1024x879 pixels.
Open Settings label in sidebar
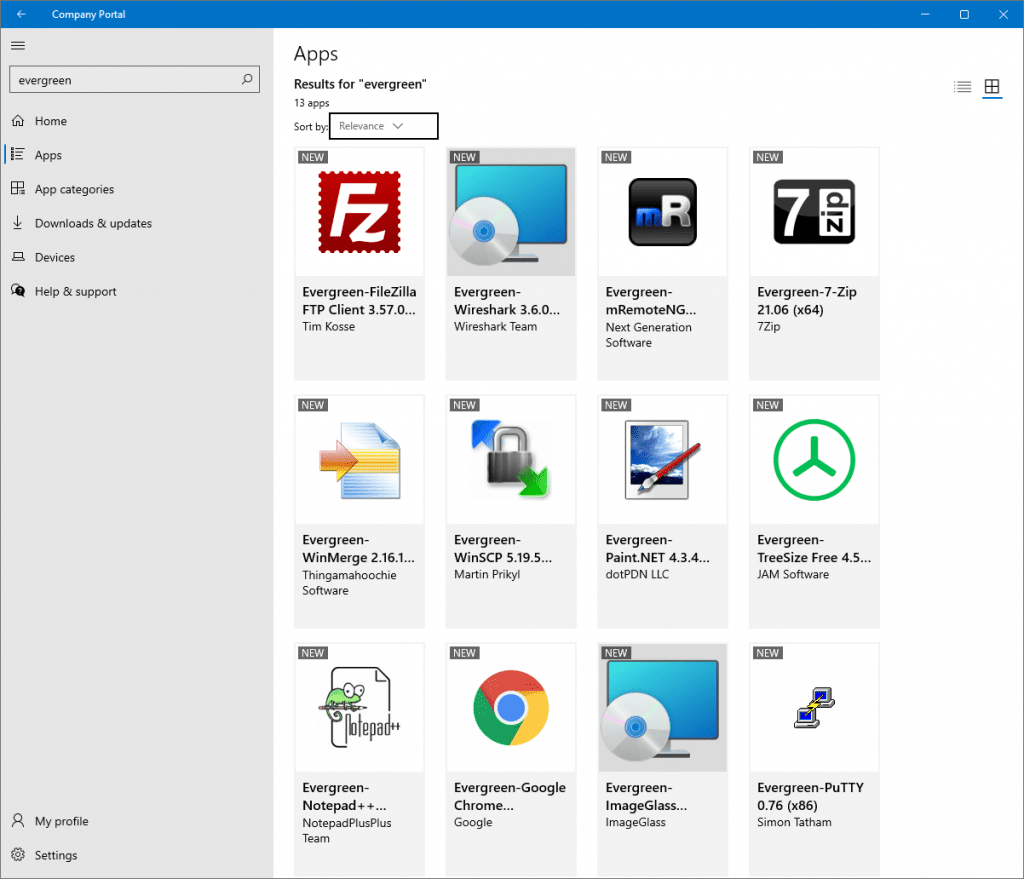tap(56, 855)
